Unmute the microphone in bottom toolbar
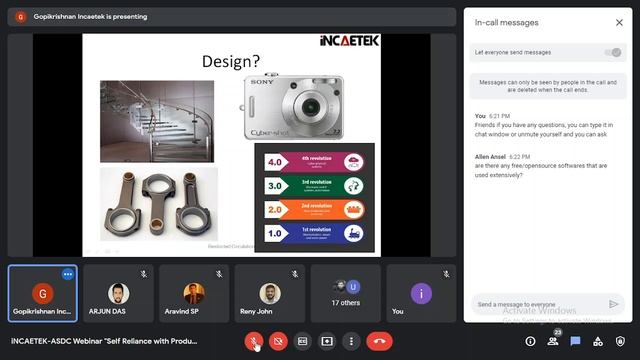The image size is (640, 360). tap(253, 341)
